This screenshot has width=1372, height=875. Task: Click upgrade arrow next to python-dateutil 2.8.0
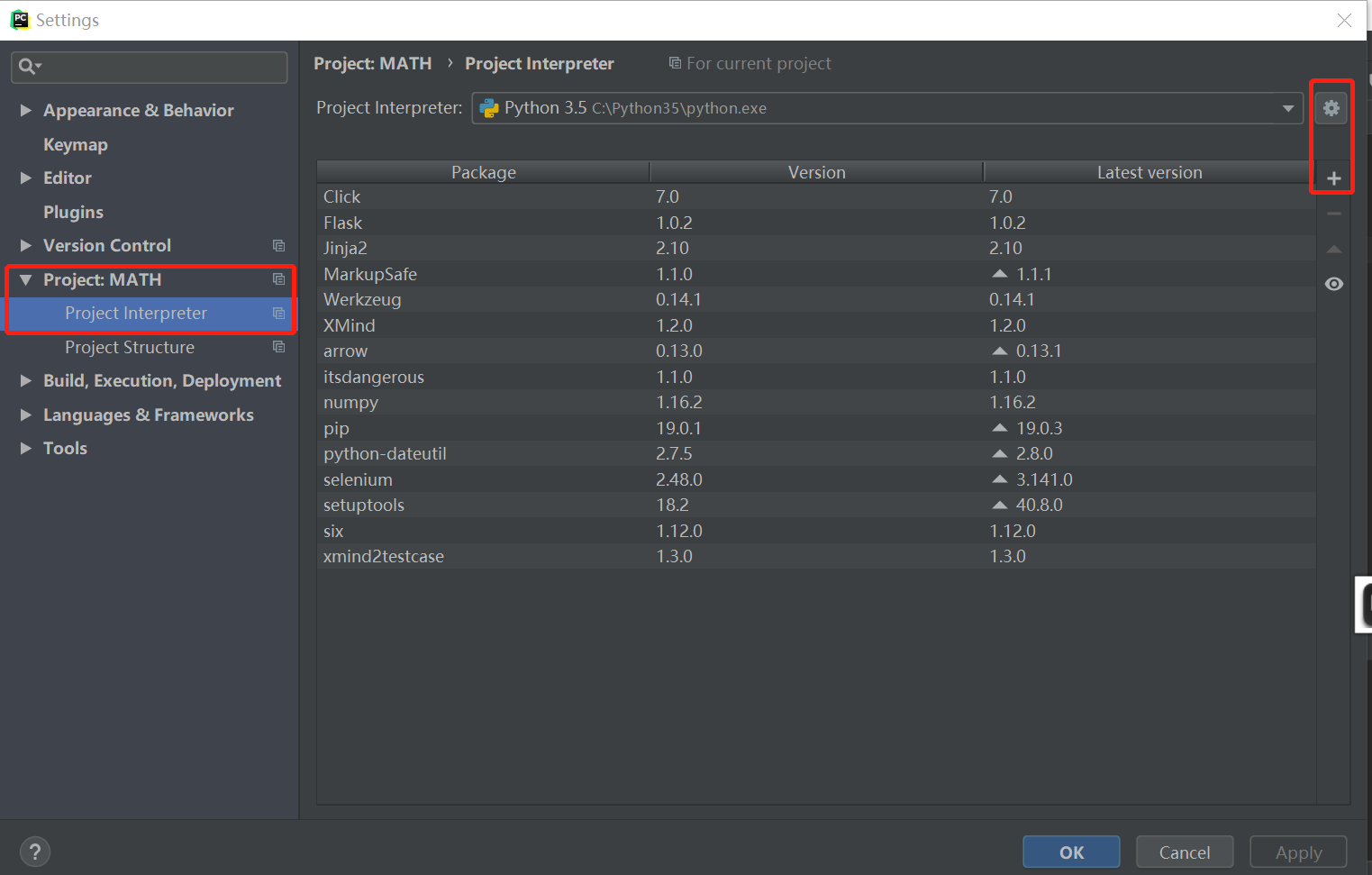[1000, 453]
